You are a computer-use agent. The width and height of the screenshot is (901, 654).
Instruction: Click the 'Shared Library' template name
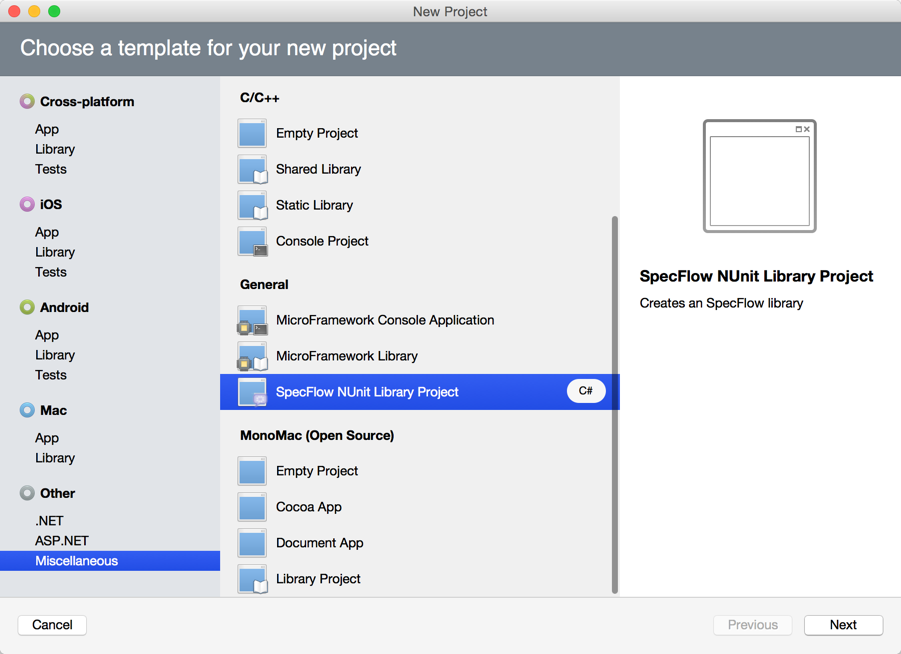(318, 170)
